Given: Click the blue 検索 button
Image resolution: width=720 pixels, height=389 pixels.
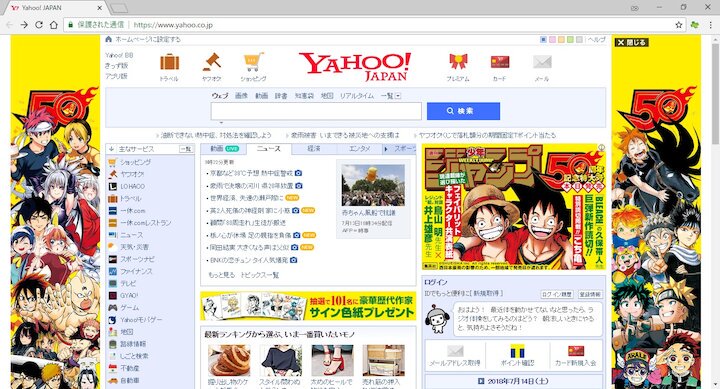Looking at the screenshot, I should 463,111.
